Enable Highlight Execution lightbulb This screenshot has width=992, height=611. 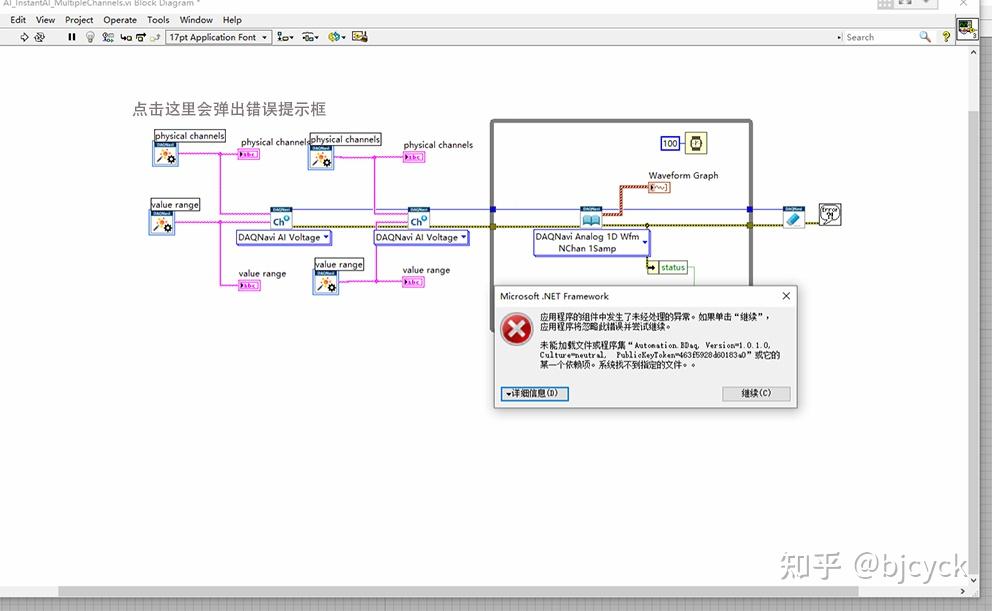91,37
